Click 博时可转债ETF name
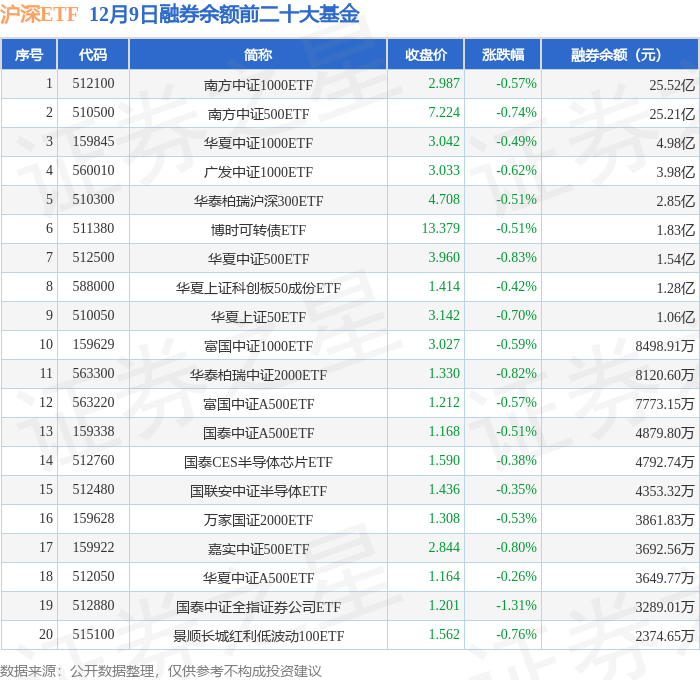 pos(258,230)
